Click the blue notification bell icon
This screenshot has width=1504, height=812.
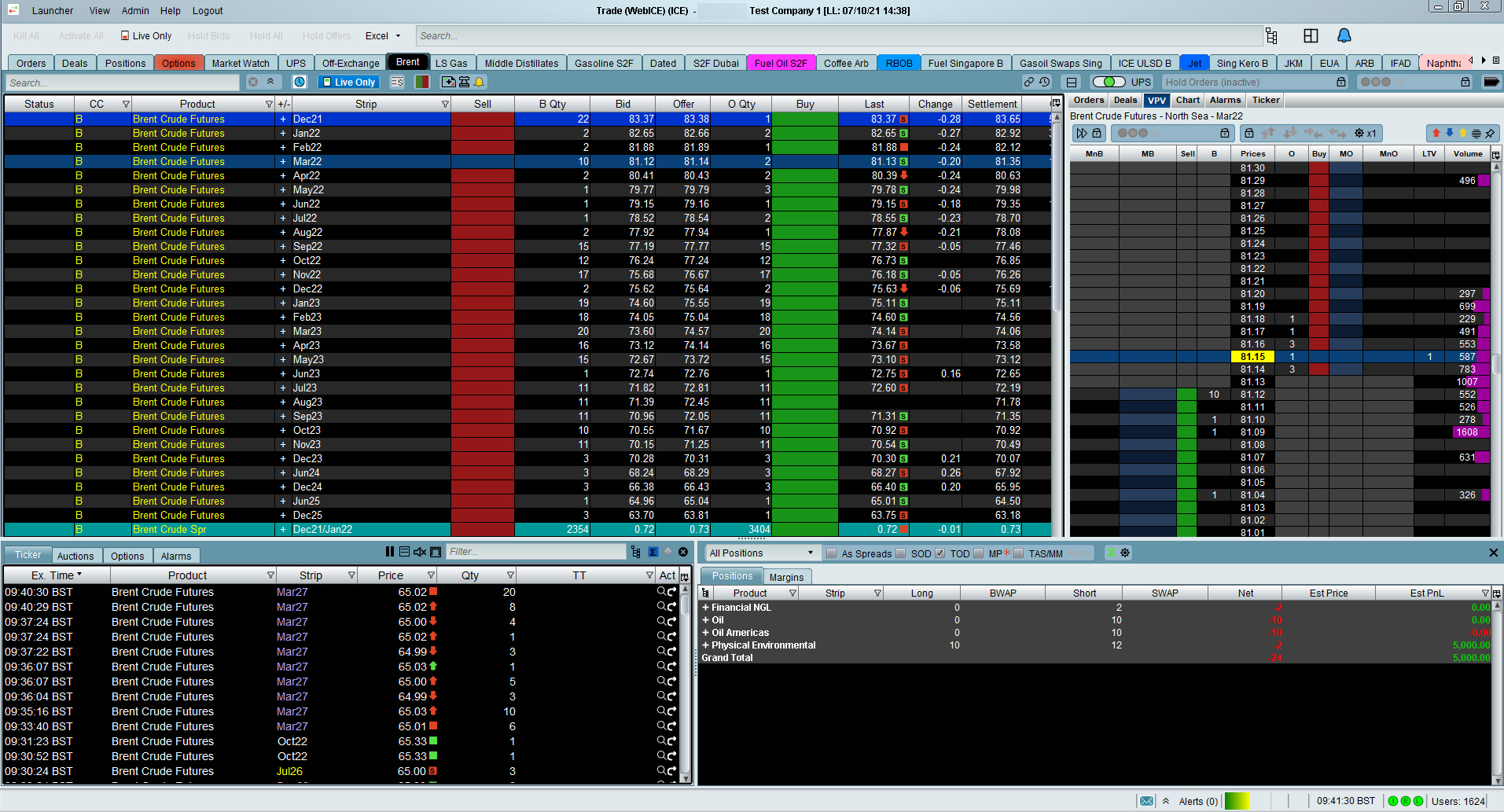click(x=1344, y=35)
